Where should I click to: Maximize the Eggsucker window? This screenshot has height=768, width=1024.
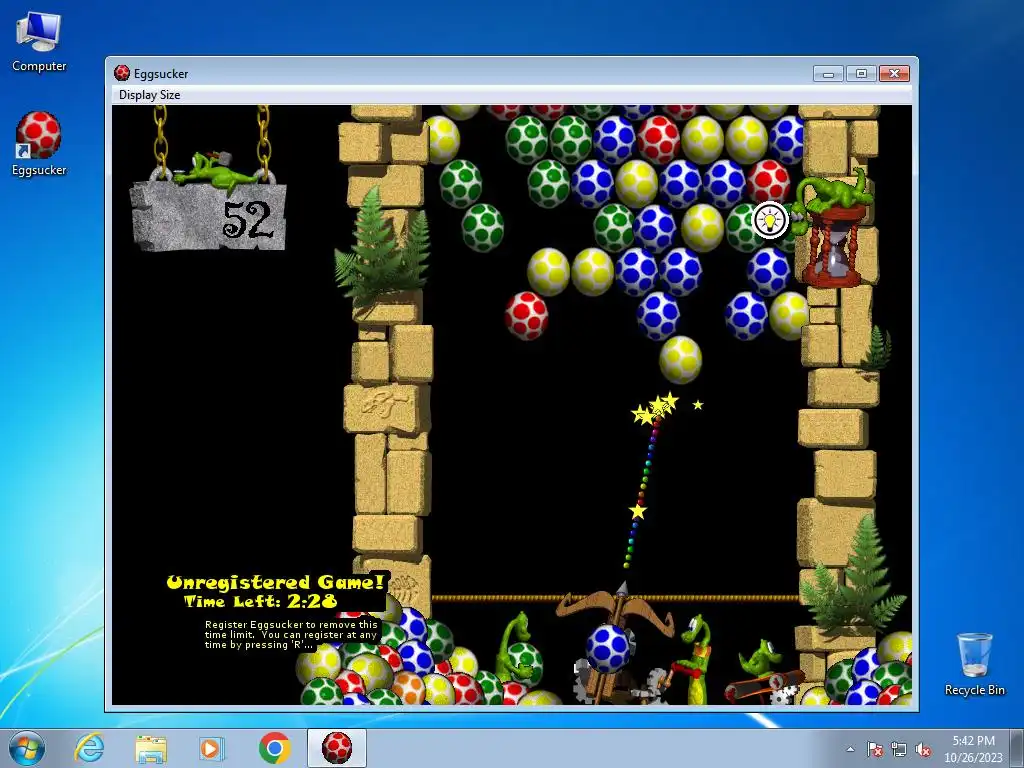point(861,74)
